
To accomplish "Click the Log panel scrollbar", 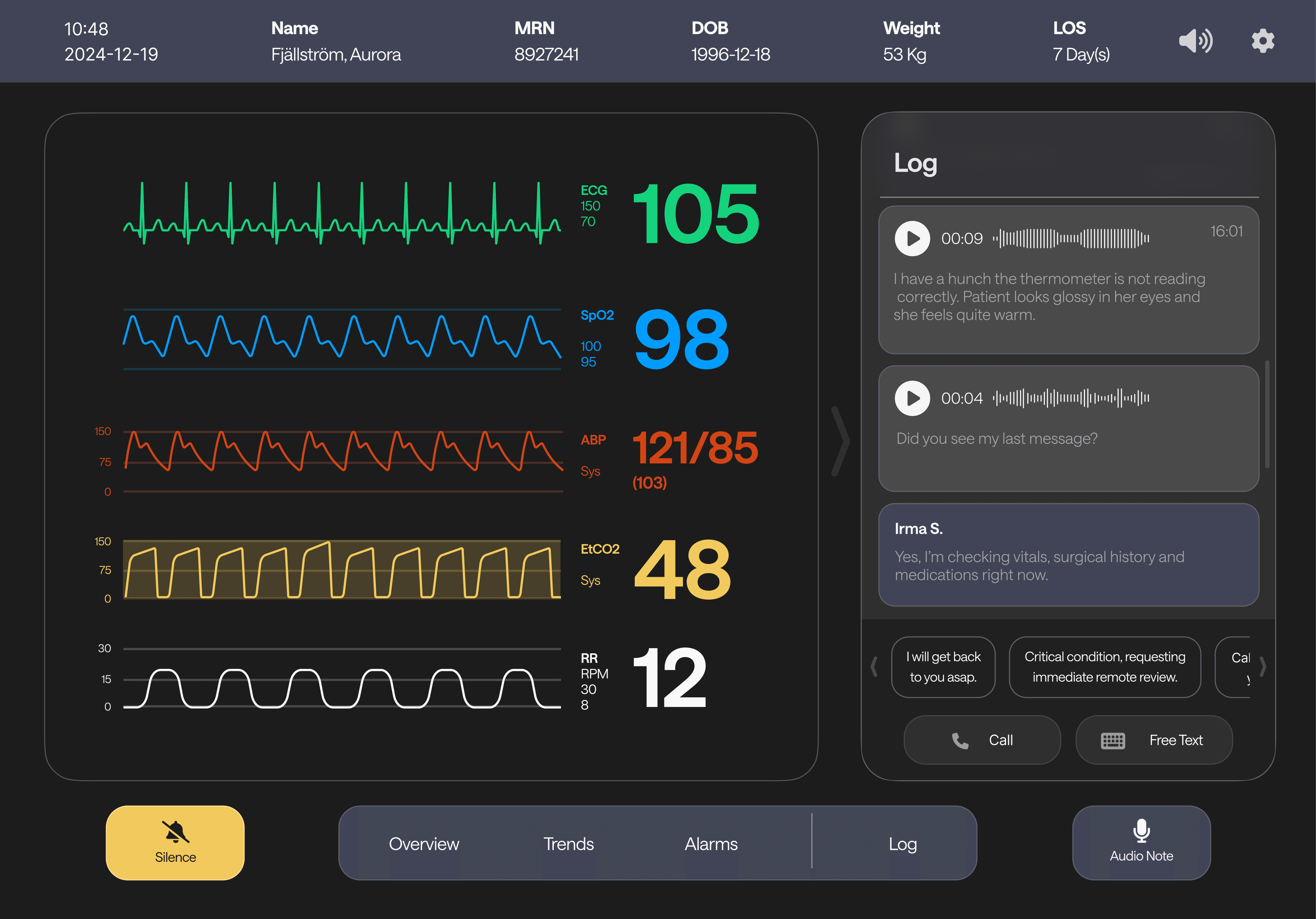I will tap(1267, 414).
